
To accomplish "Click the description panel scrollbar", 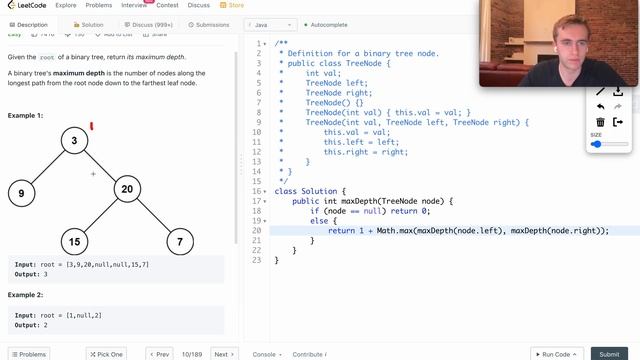I will (x=236, y=148).
